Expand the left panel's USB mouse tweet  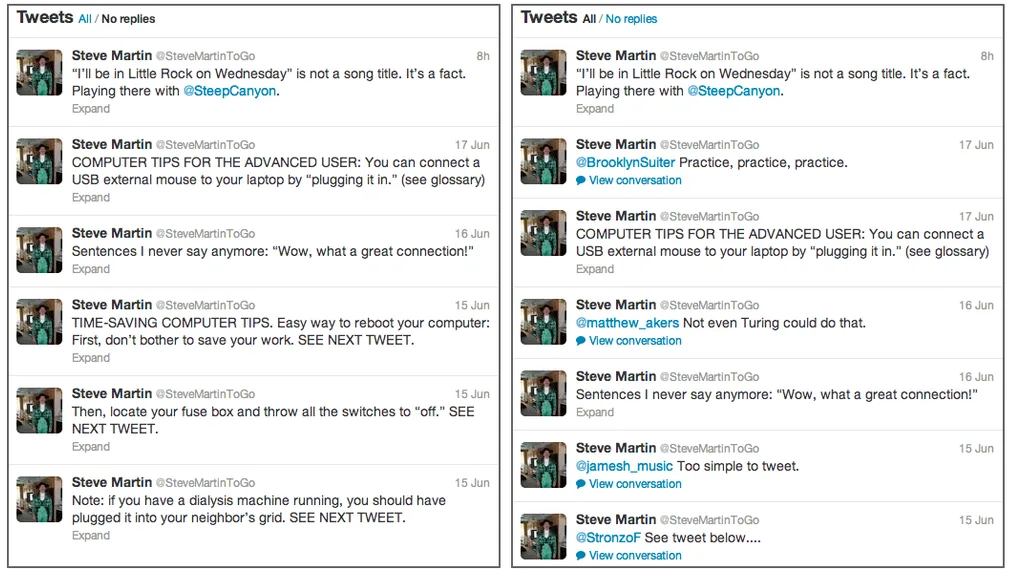point(91,198)
